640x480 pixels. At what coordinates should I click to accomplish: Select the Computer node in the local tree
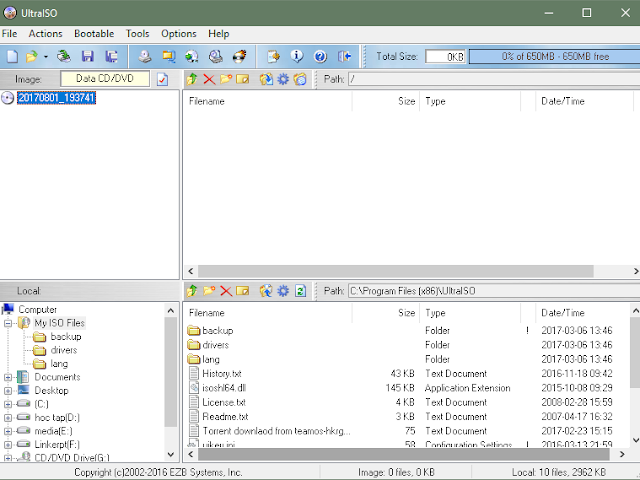point(38,310)
